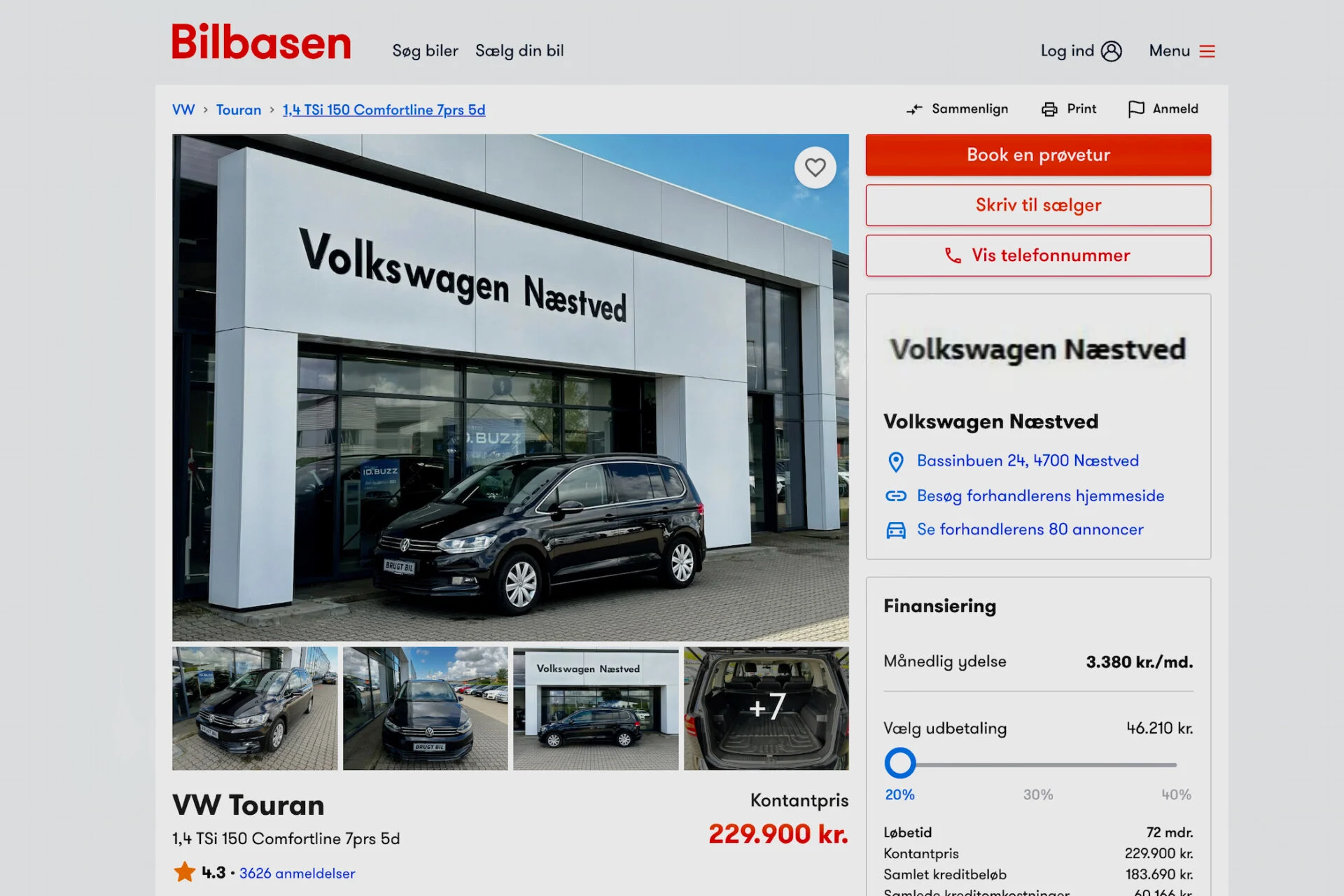Viewport: 1344px width, 896px height.
Task: Click the Vælg udbetaling slider handle
Action: click(900, 763)
